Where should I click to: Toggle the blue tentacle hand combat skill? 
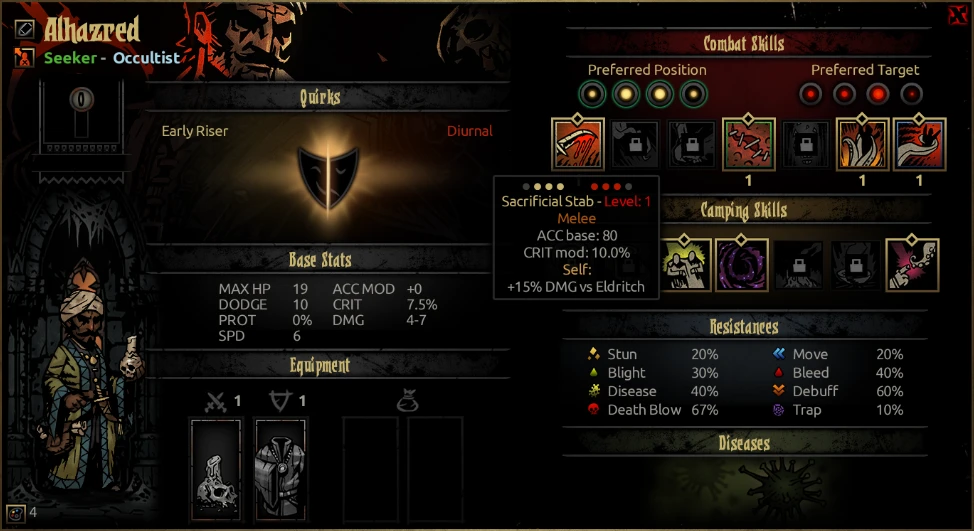click(x=919, y=144)
